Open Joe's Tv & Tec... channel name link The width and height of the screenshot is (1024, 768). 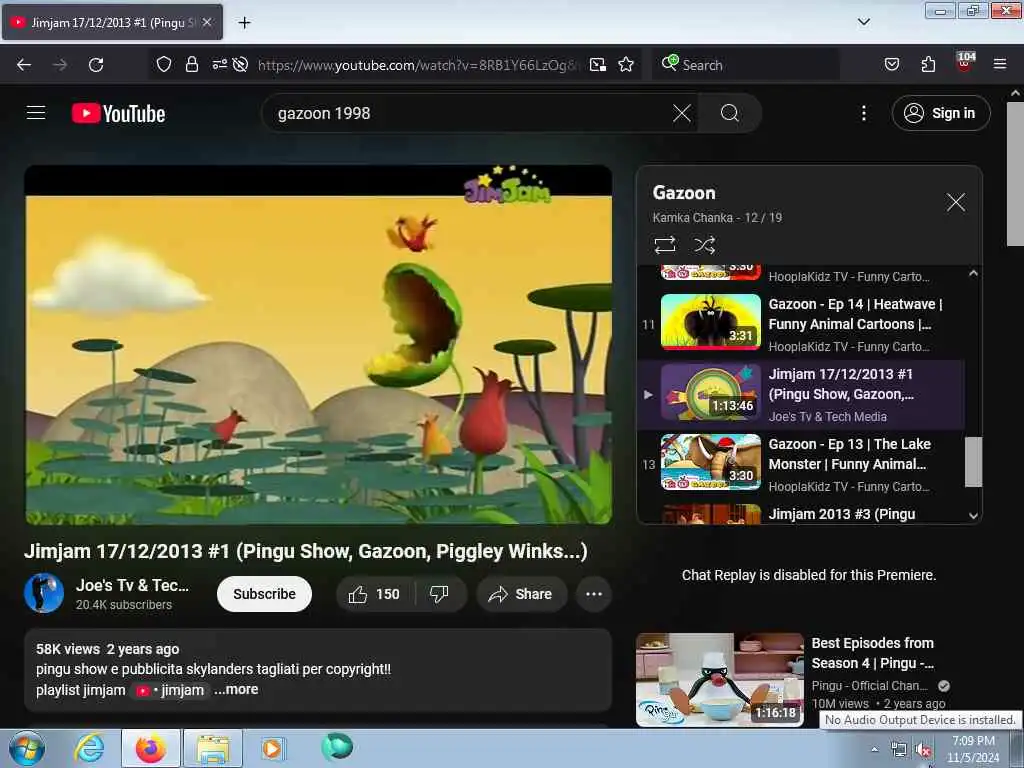coord(132,585)
